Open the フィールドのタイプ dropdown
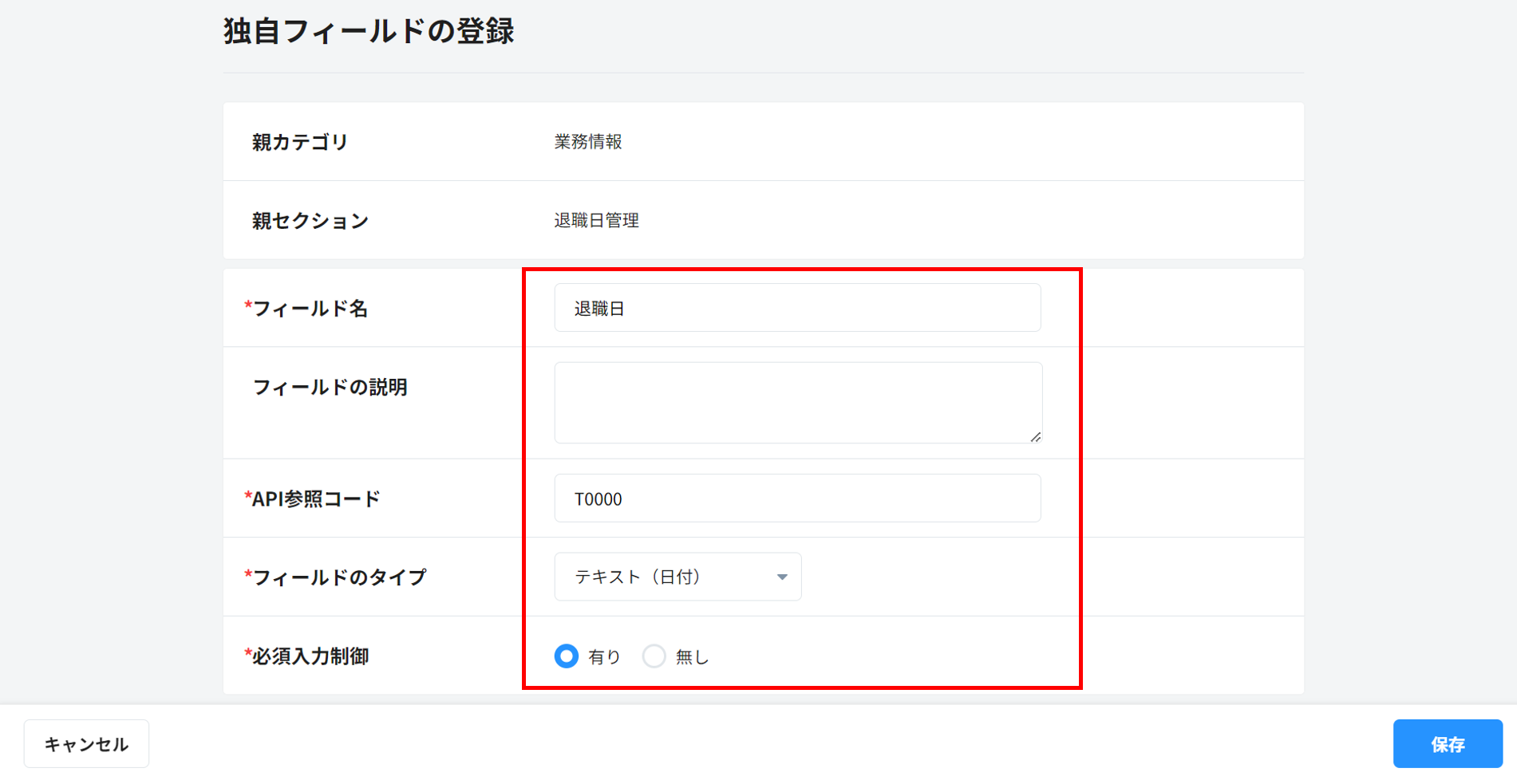This screenshot has height=784, width=1517. pos(677,577)
